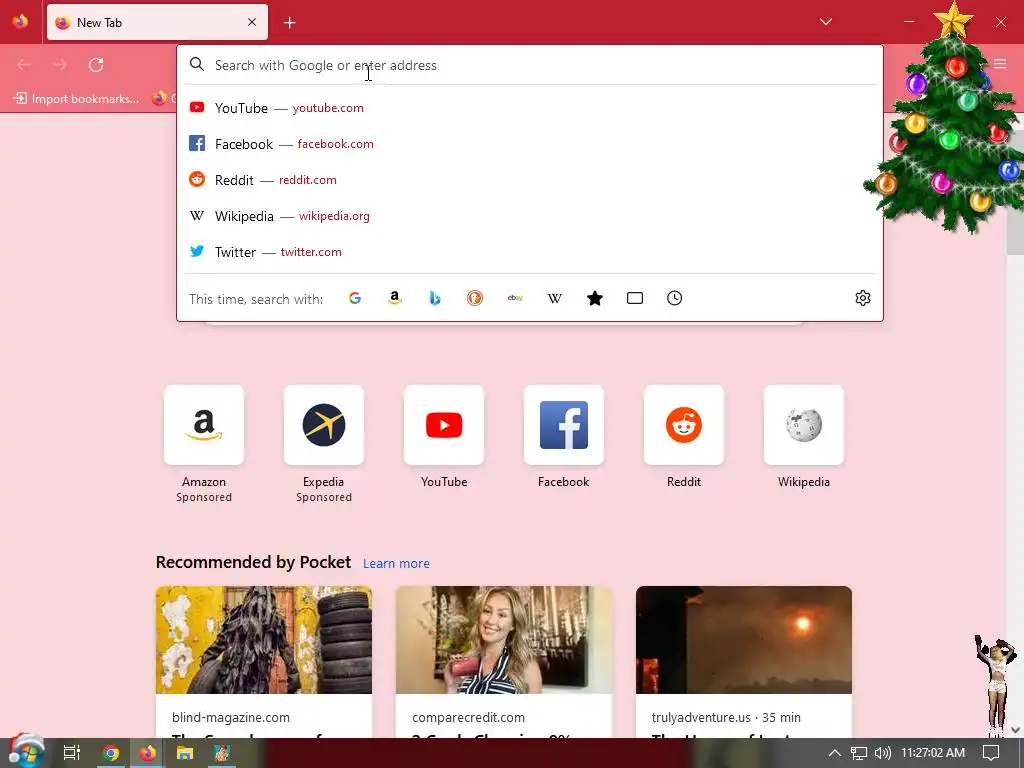Click the "Recommended by Pocket" heading
1024x768 pixels.
[x=253, y=562]
